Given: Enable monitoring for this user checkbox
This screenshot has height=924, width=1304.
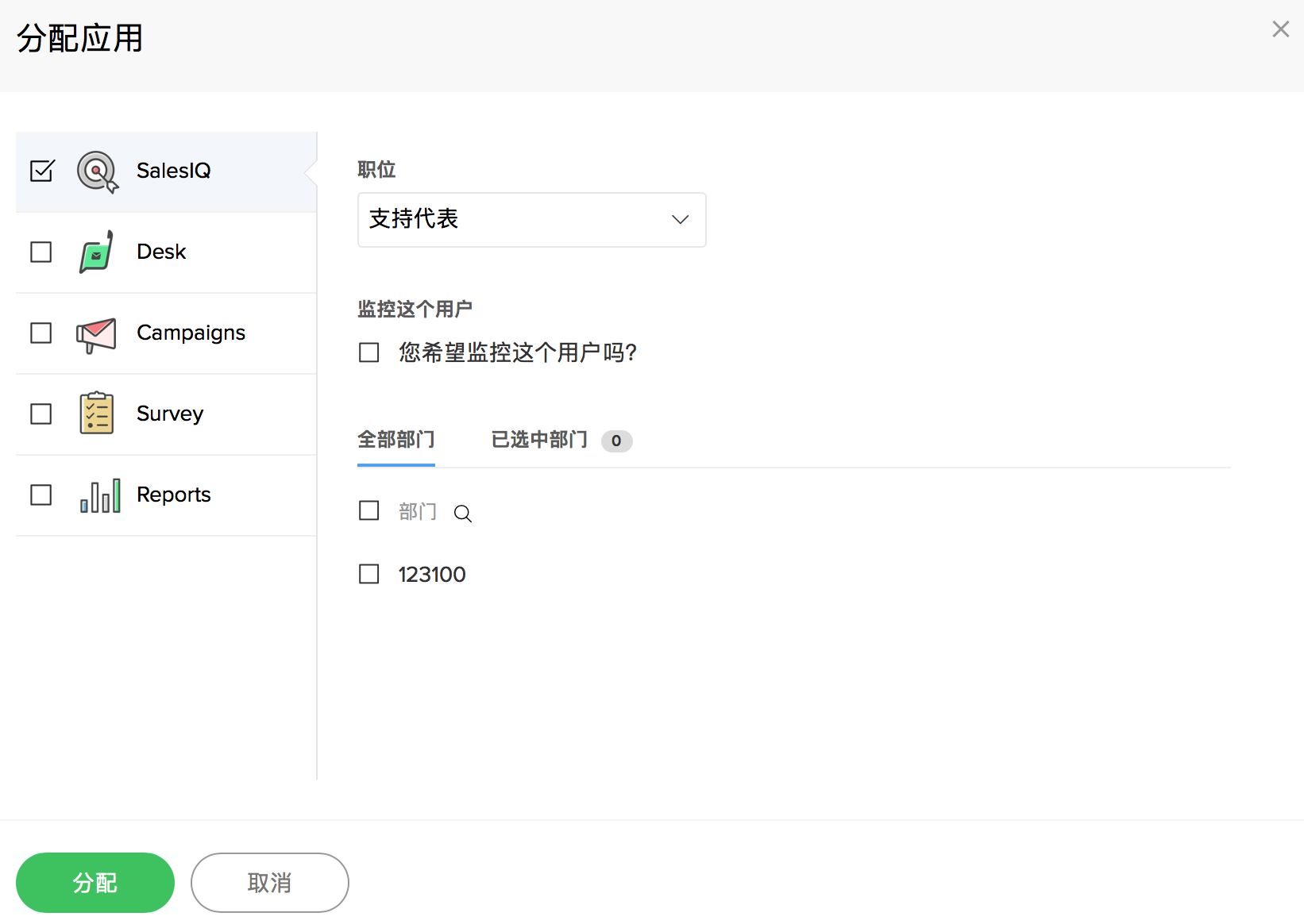Looking at the screenshot, I should click(x=369, y=352).
